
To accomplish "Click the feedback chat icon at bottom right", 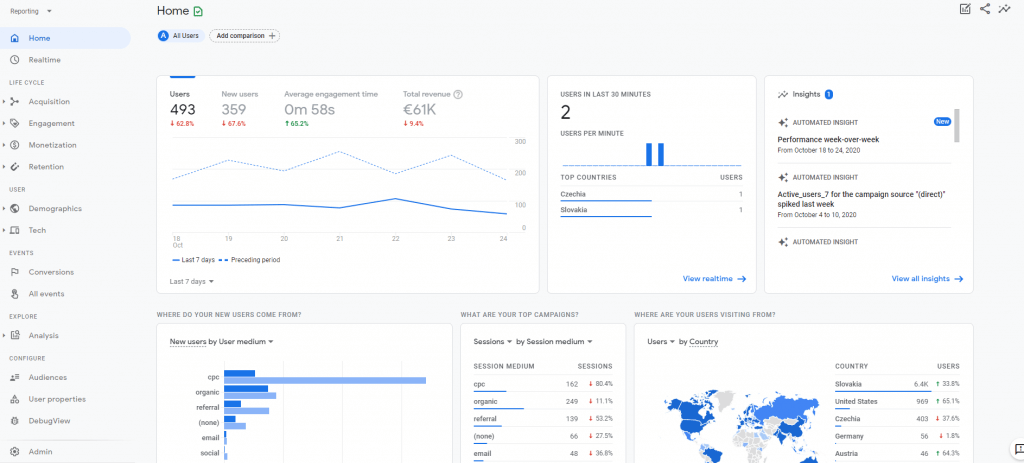I will (x=1017, y=449).
